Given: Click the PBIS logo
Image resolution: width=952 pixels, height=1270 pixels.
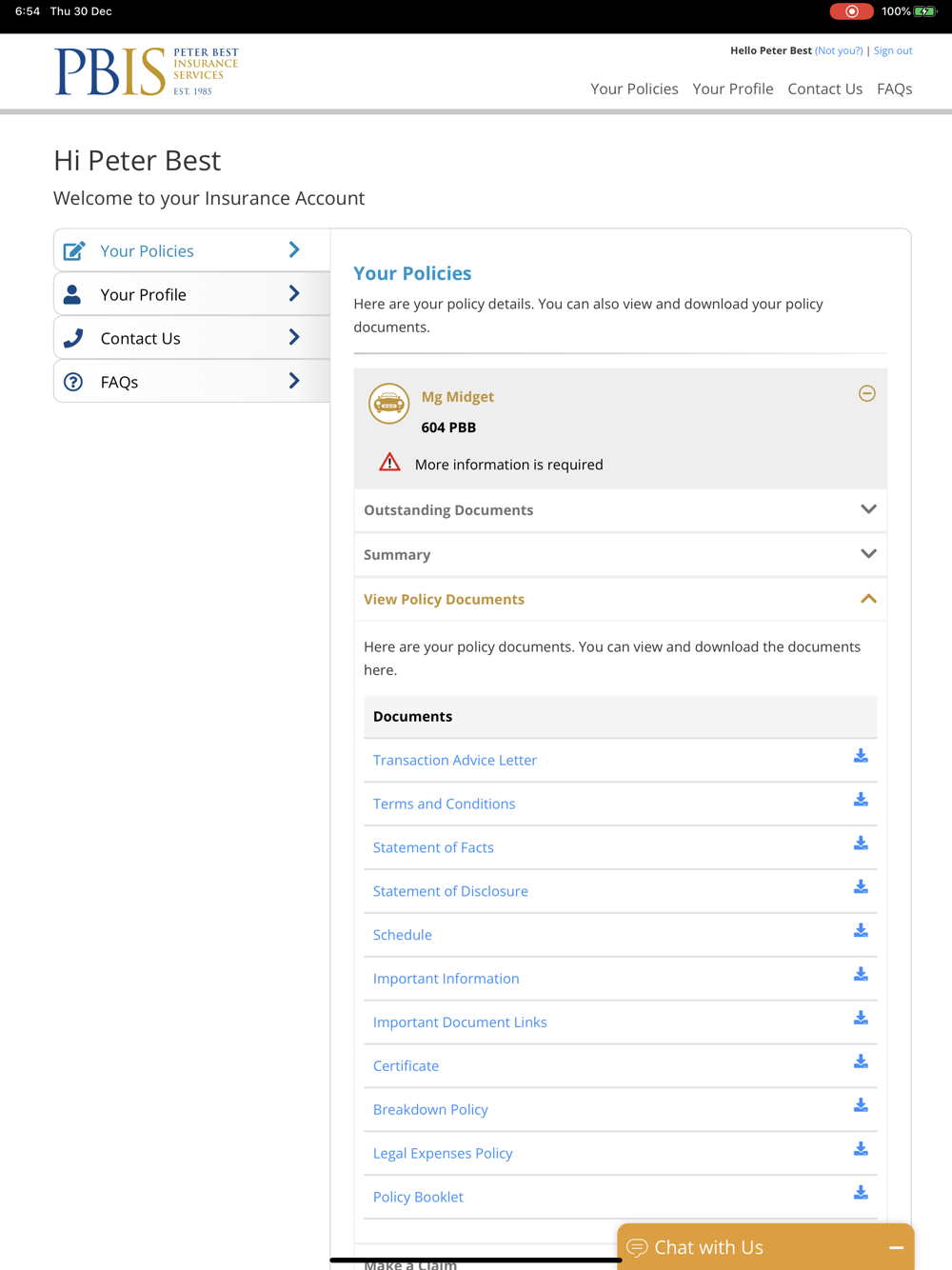Looking at the screenshot, I should click(x=146, y=71).
